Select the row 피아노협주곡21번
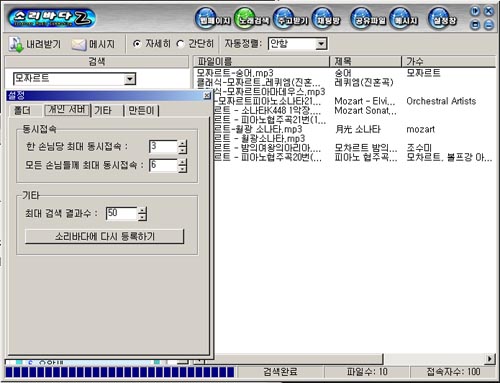The height and width of the screenshot is (383, 500). point(270,120)
